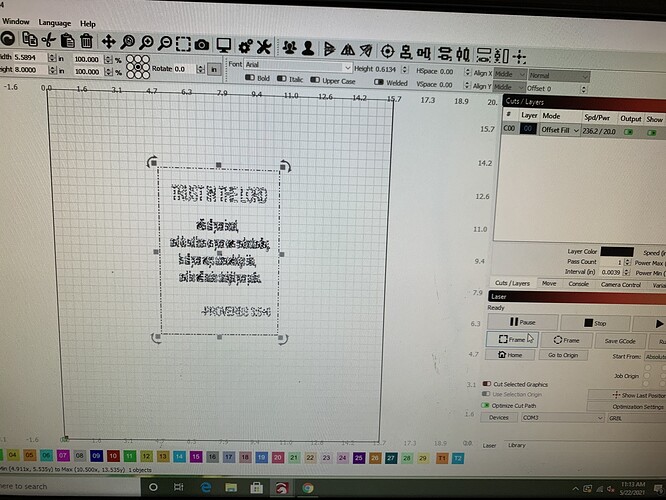Viewport: 666px width, 500px height.
Task: Select the orange T1 palette swatch
Action: [x=442, y=458]
